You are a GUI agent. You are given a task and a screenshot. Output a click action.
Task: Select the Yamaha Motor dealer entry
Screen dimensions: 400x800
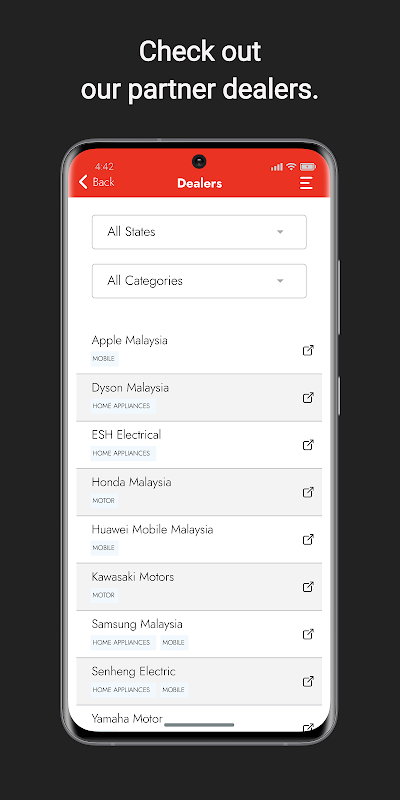(x=199, y=719)
